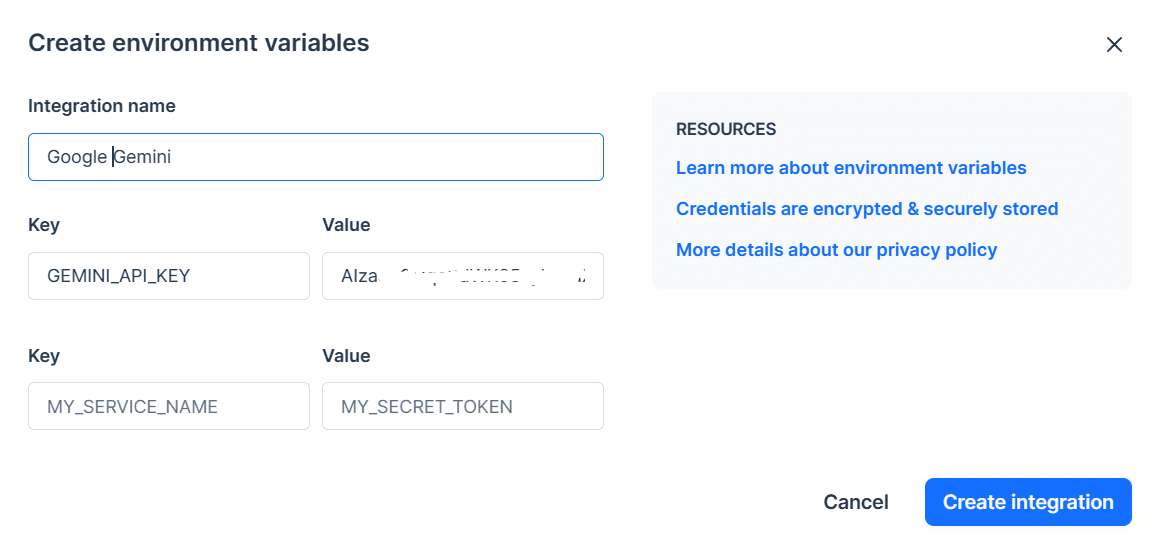Click the Key label above MY_SERVICE_NAME

pos(44,356)
